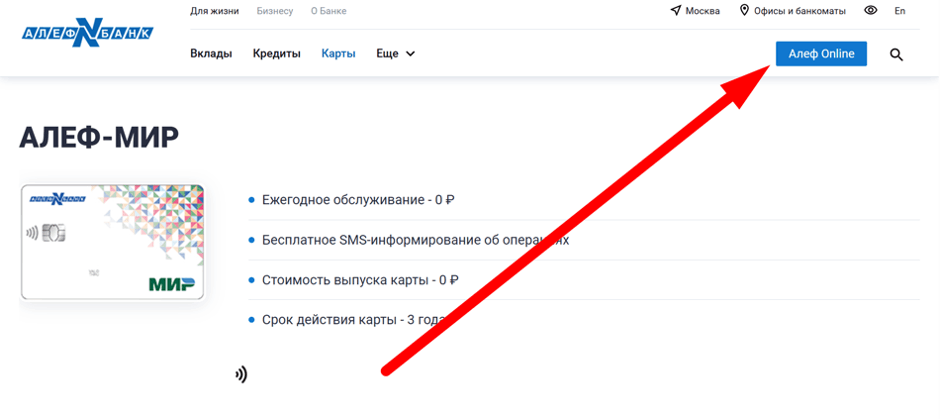Open the Вклады menu item

click(211, 53)
